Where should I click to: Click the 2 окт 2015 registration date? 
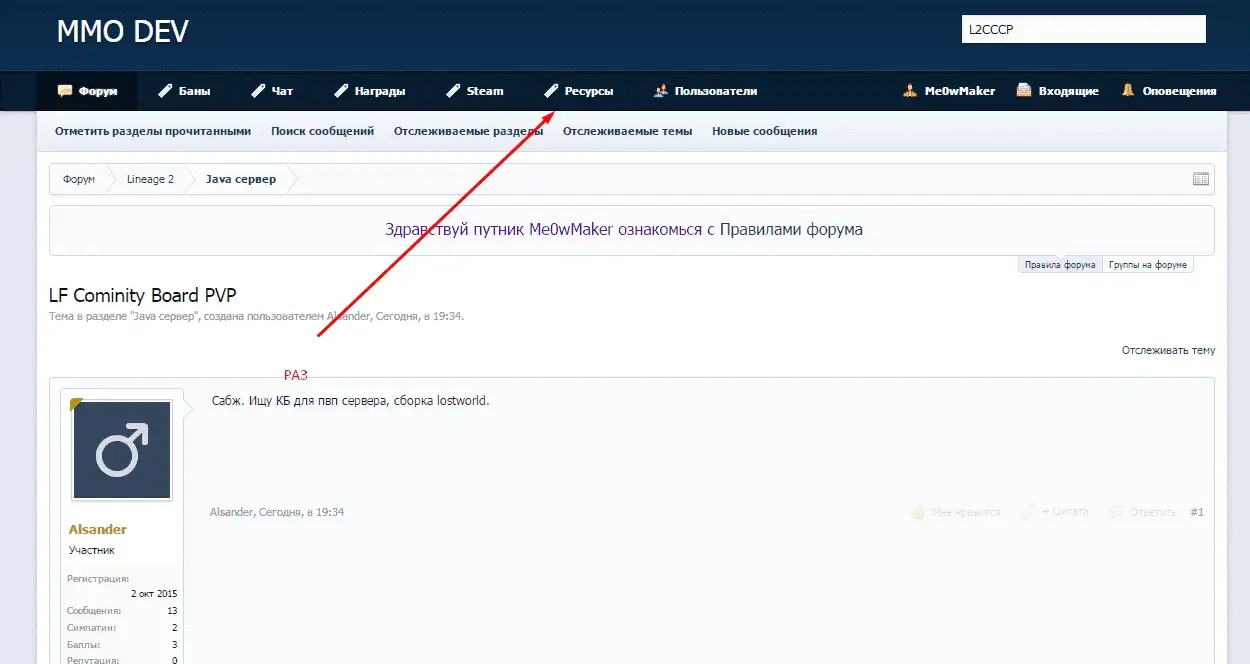(x=154, y=593)
